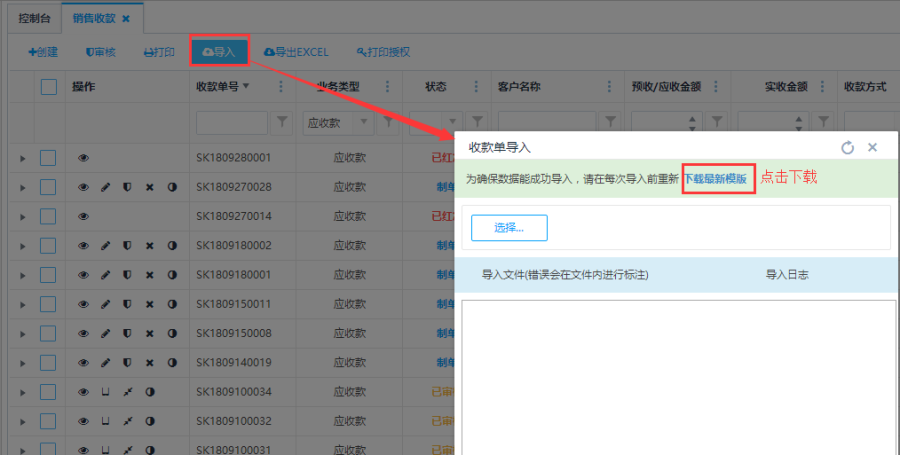Click the pencil edit icon for SK1809270028
900x455 pixels.
(106, 187)
